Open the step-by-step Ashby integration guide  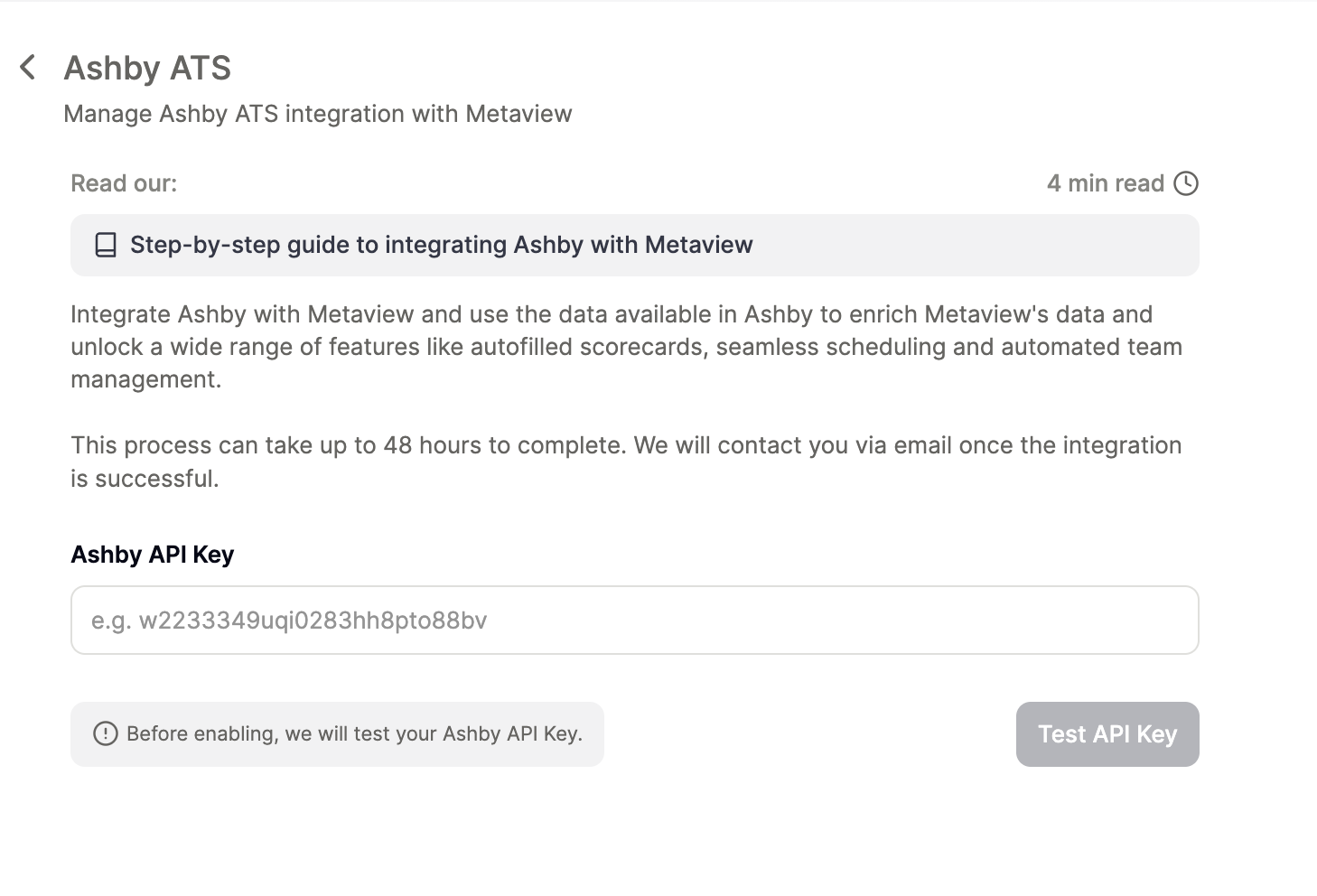441,245
